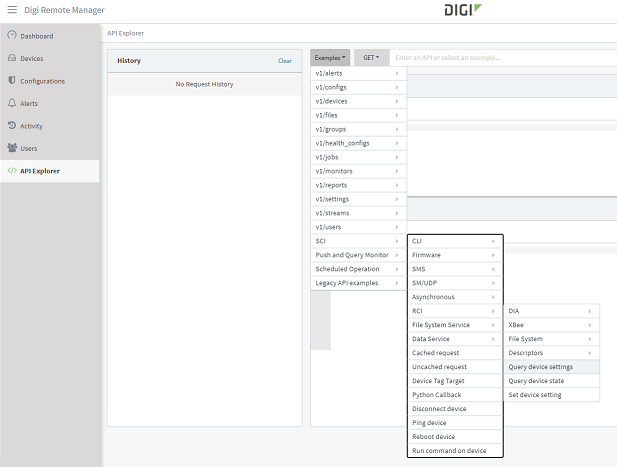Click the Configurations shield icon
This screenshot has height=467, width=617.
coord(12,80)
